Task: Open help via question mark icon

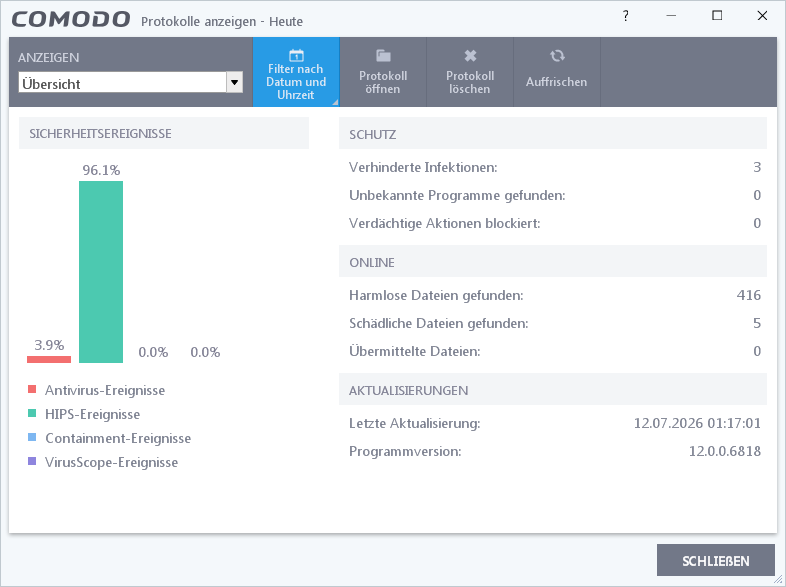Action: 626,16
